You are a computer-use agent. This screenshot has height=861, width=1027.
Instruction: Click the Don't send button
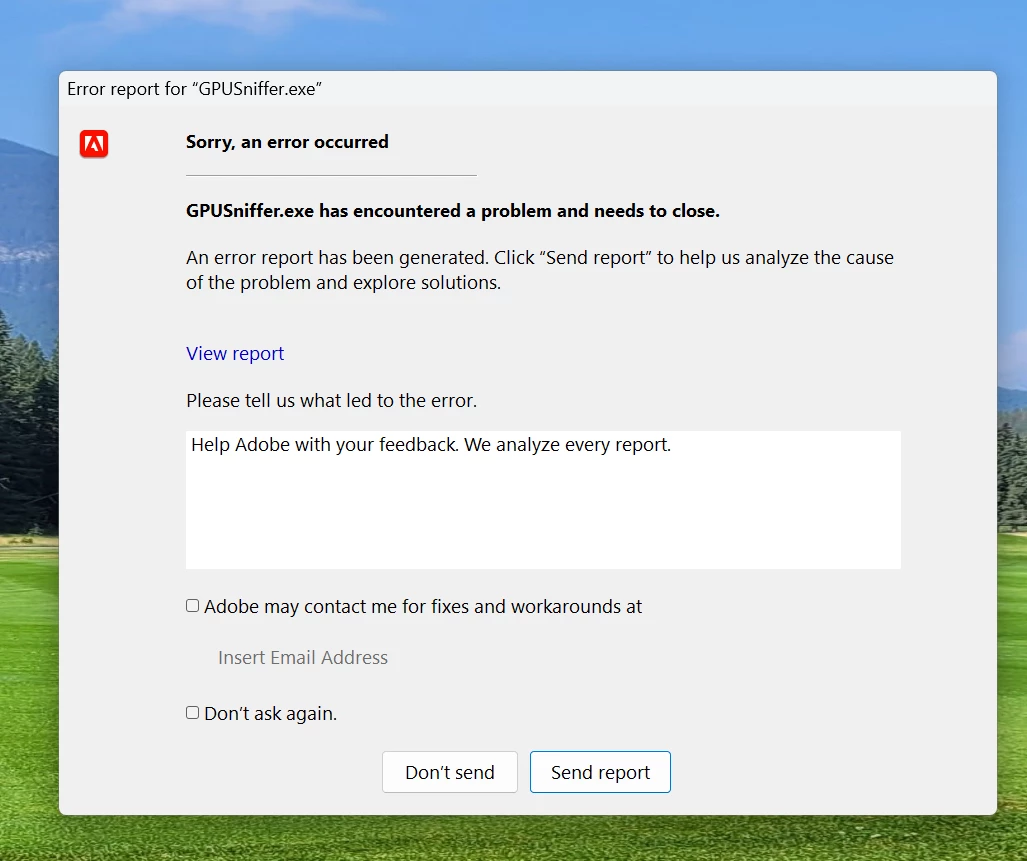coord(450,772)
